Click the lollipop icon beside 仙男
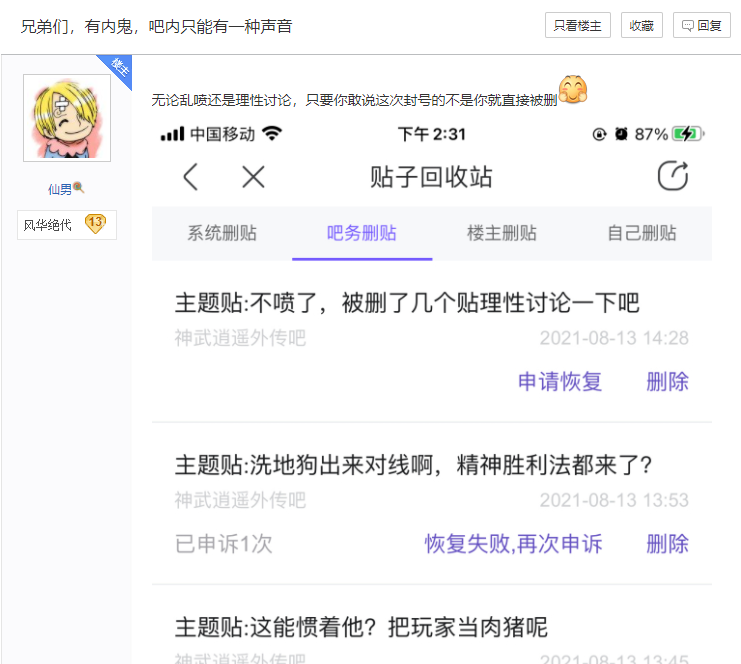Image resolution: width=741 pixels, height=664 pixels. [x=78, y=188]
